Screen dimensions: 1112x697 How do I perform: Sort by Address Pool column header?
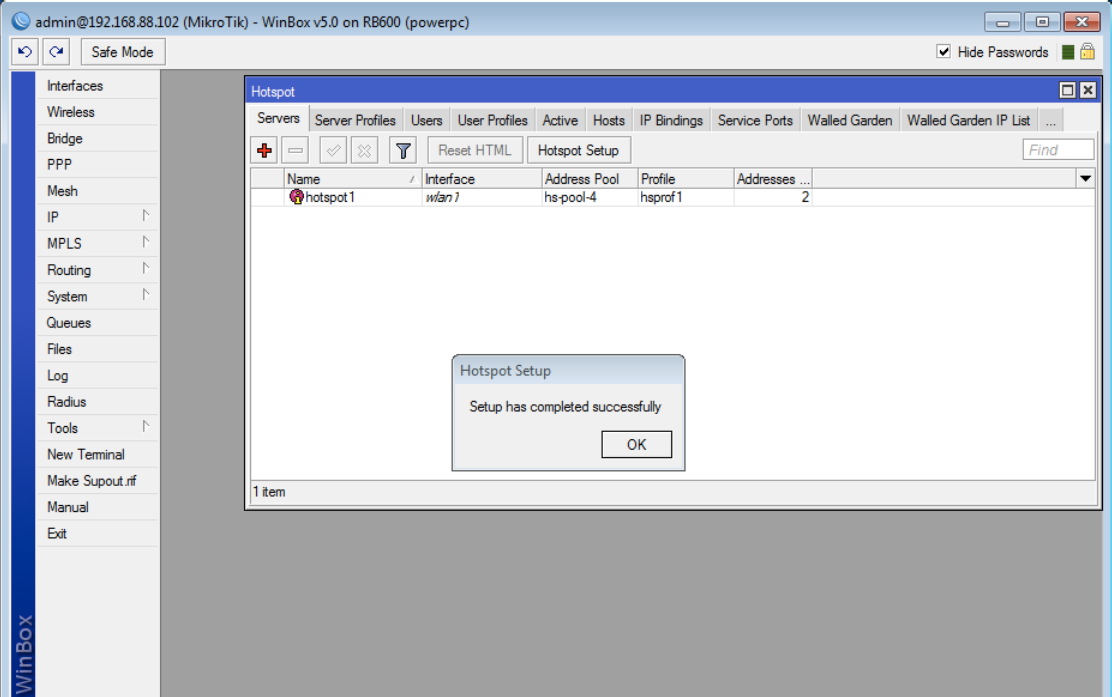(x=589, y=179)
